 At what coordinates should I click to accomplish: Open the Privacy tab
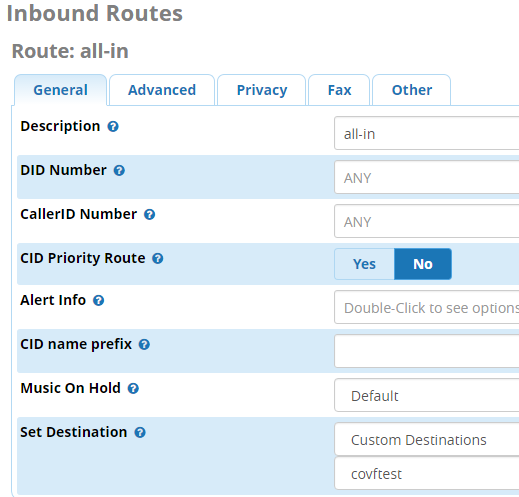click(x=262, y=90)
